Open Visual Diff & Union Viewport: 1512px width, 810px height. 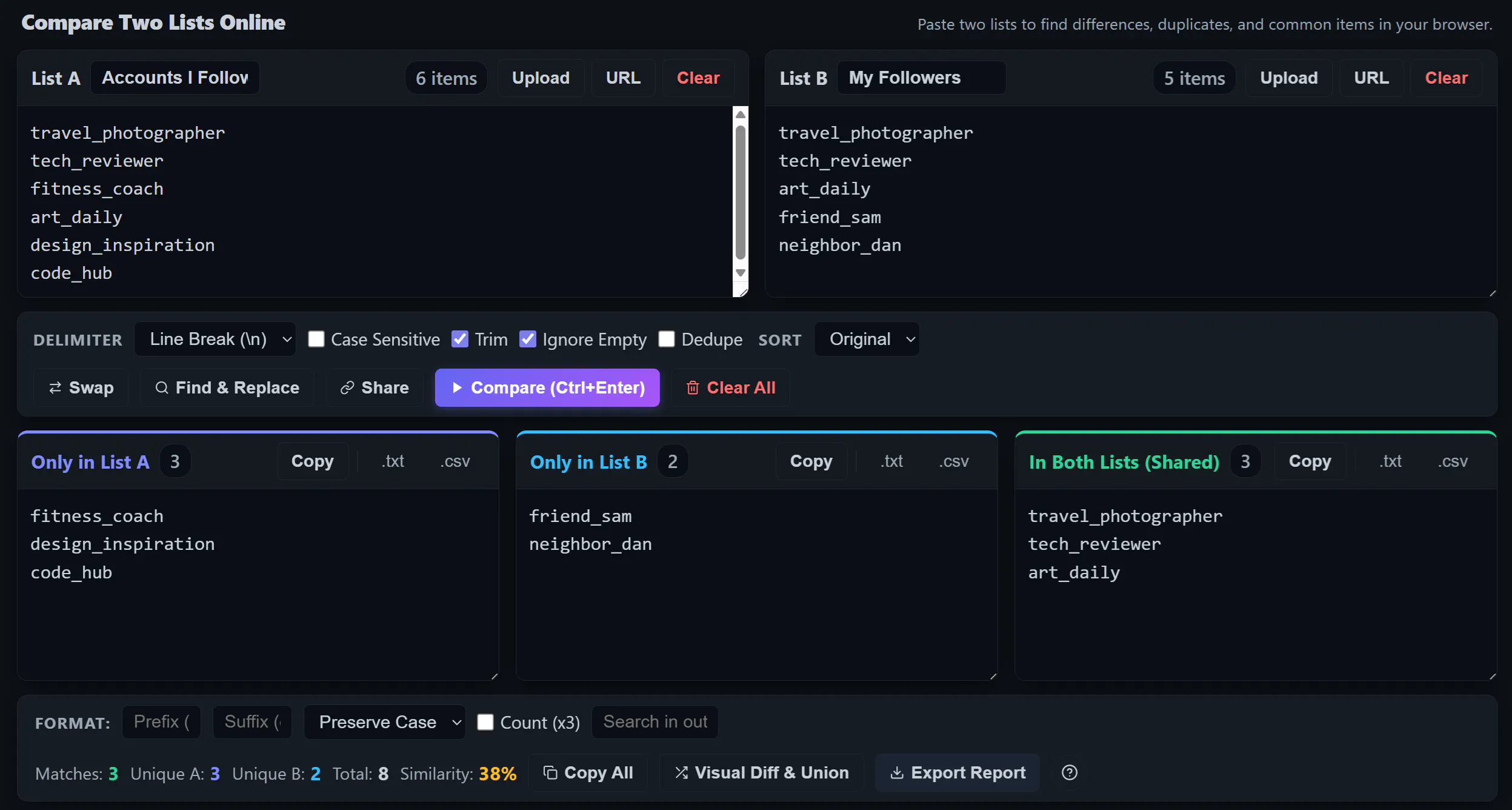[762, 772]
